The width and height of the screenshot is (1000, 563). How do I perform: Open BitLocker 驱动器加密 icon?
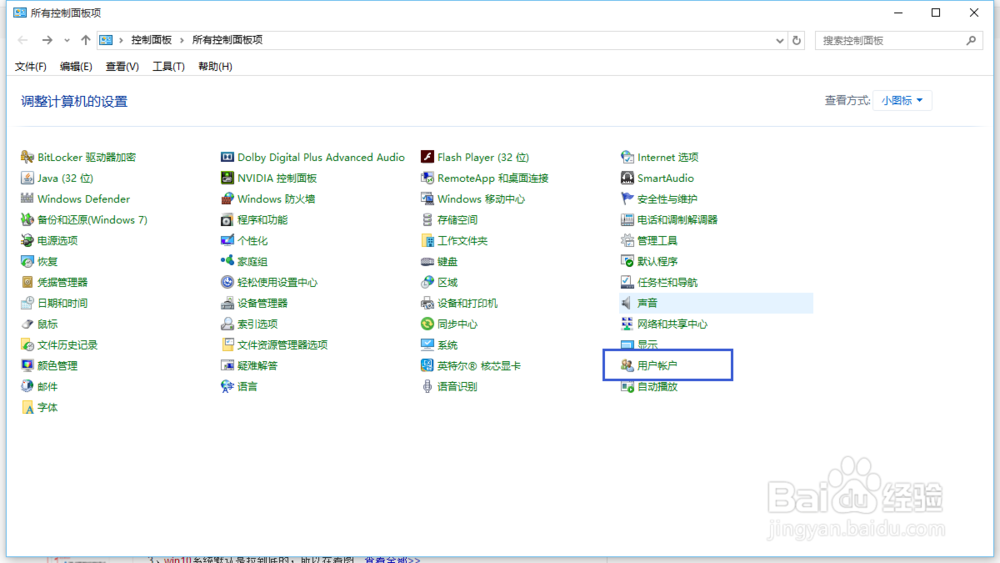point(27,157)
